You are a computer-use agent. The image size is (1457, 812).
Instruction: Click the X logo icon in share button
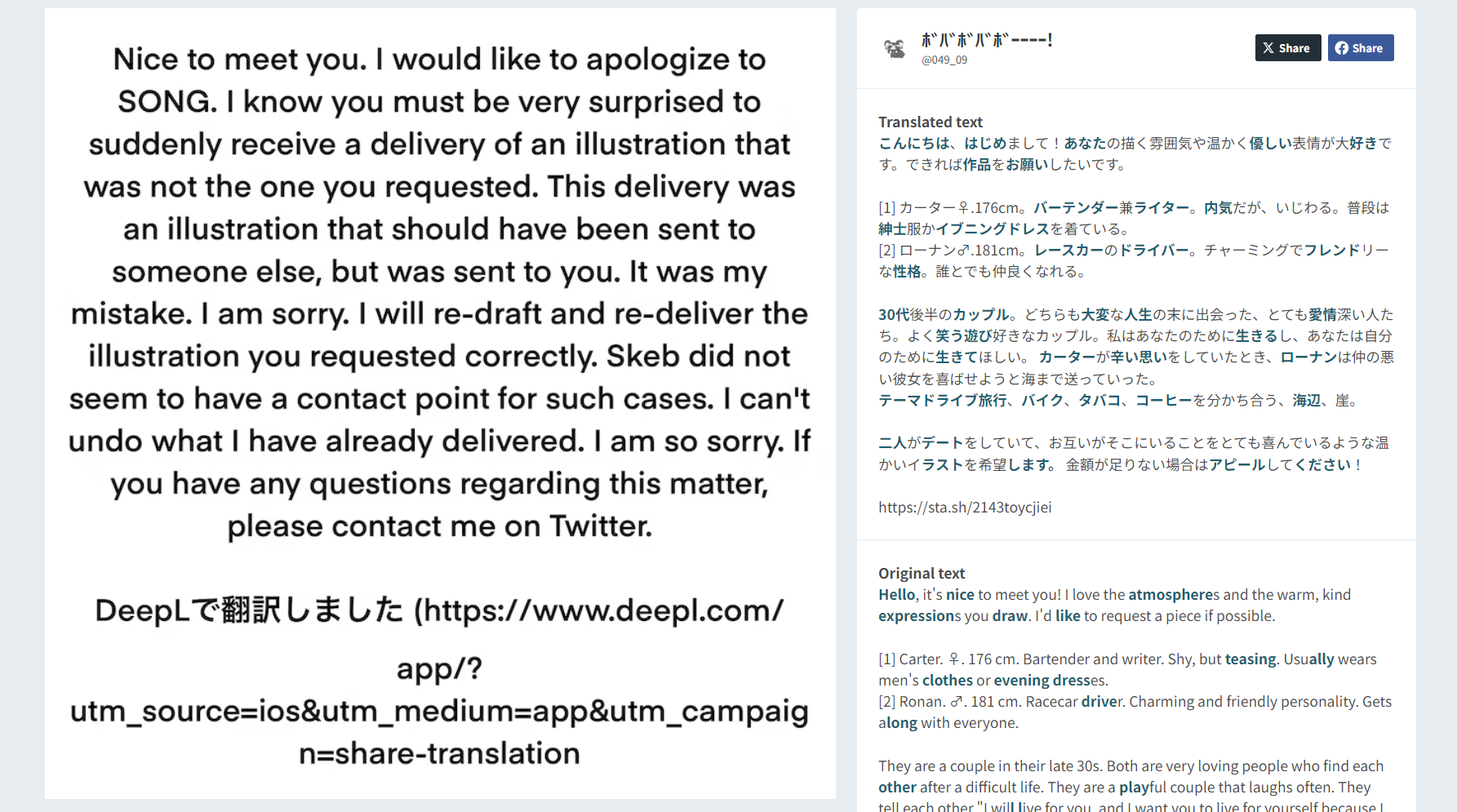pos(1268,48)
